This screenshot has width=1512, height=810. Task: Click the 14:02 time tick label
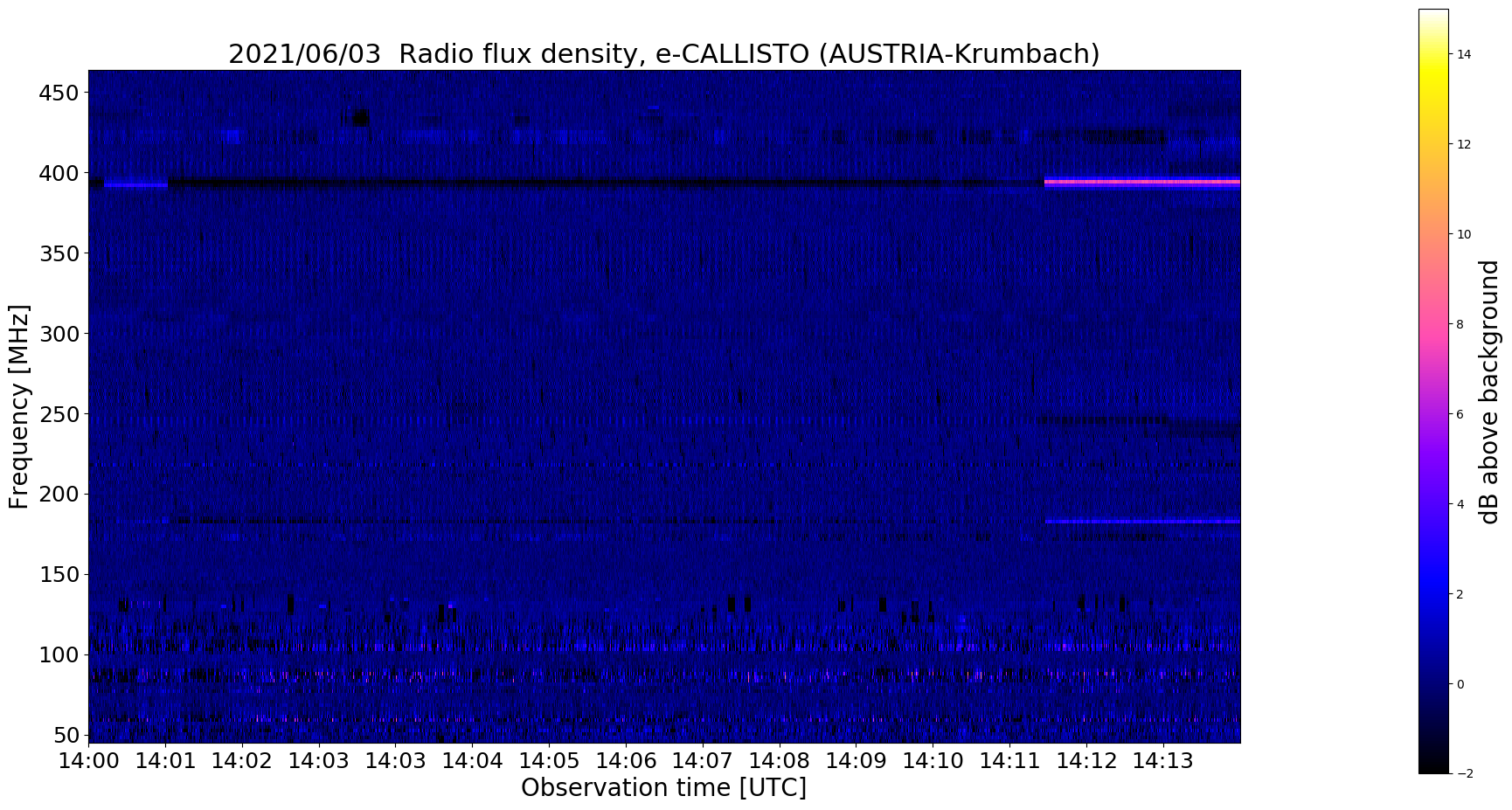tap(242, 760)
